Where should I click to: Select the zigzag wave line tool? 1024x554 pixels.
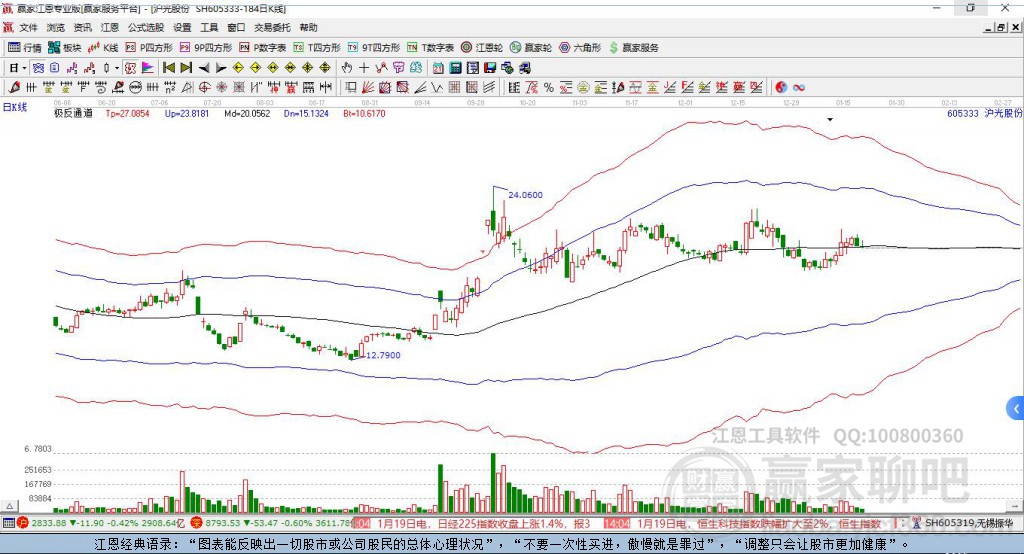(438, 88)
